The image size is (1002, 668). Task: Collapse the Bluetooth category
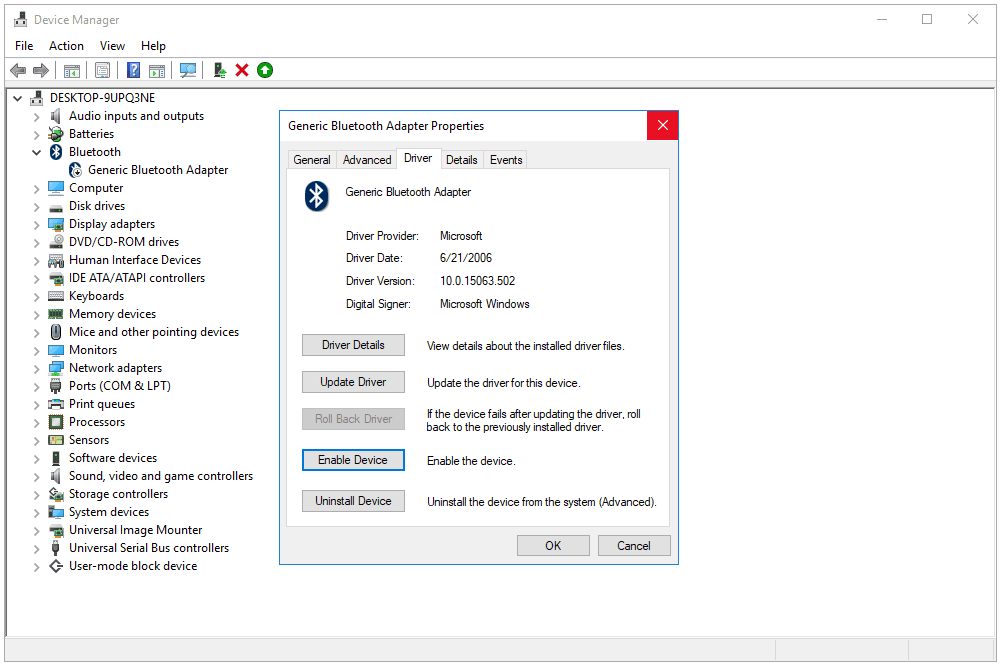click(37, 152)
